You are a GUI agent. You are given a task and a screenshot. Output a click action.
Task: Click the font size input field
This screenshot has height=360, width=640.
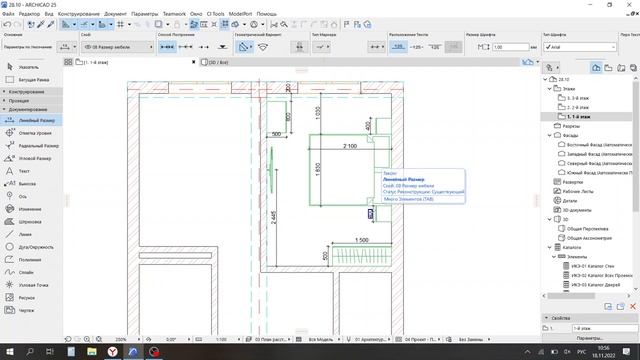coord(510,47)
